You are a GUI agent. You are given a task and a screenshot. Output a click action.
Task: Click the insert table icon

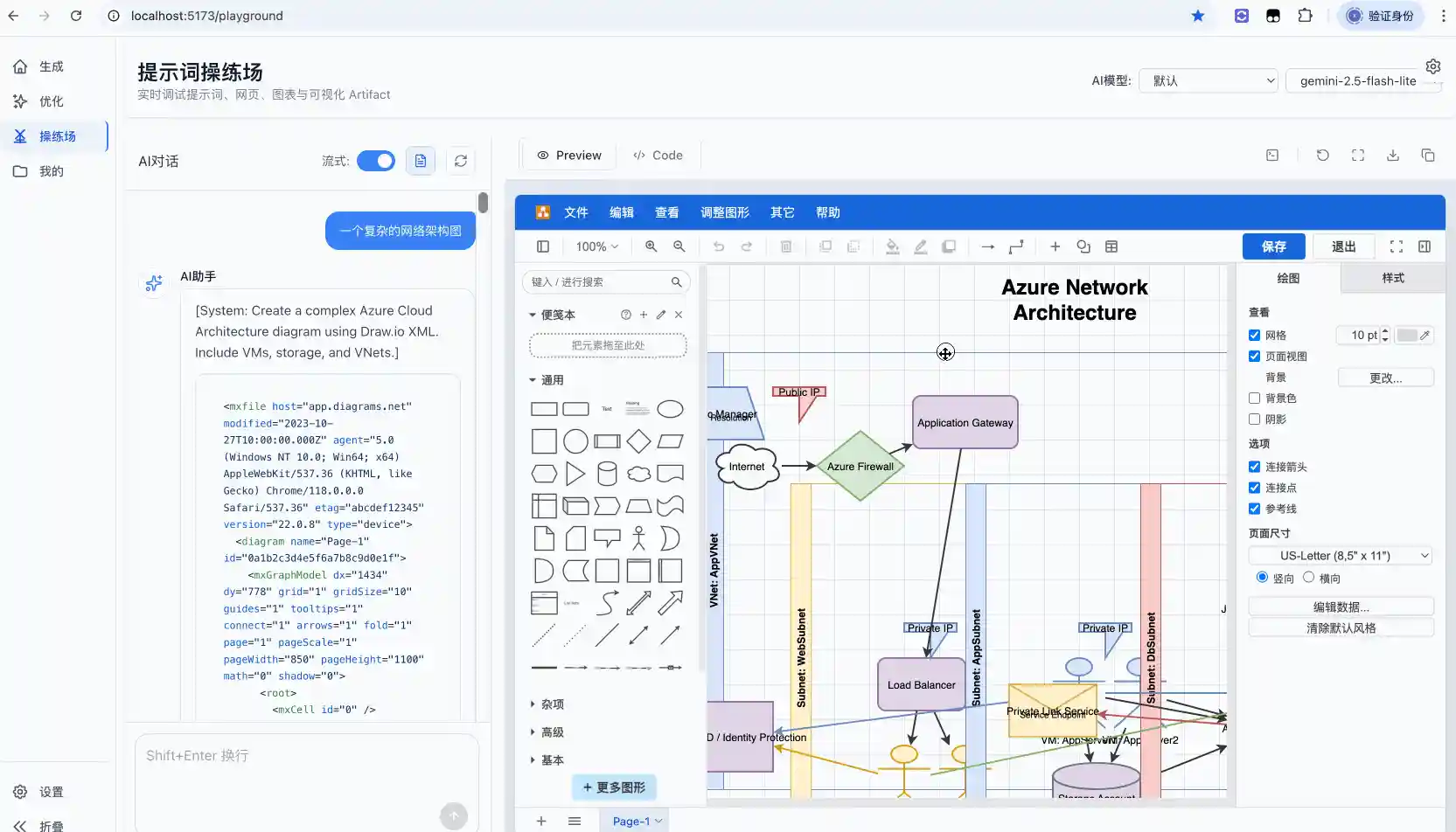(x=1111, y=246)
